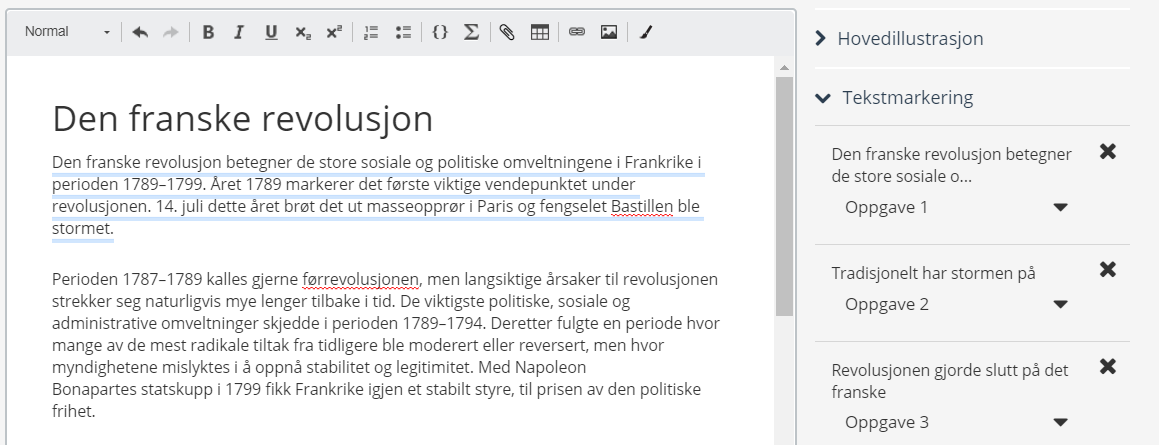
Task: Apply superscript formatting
Action: tap(333, 32)
